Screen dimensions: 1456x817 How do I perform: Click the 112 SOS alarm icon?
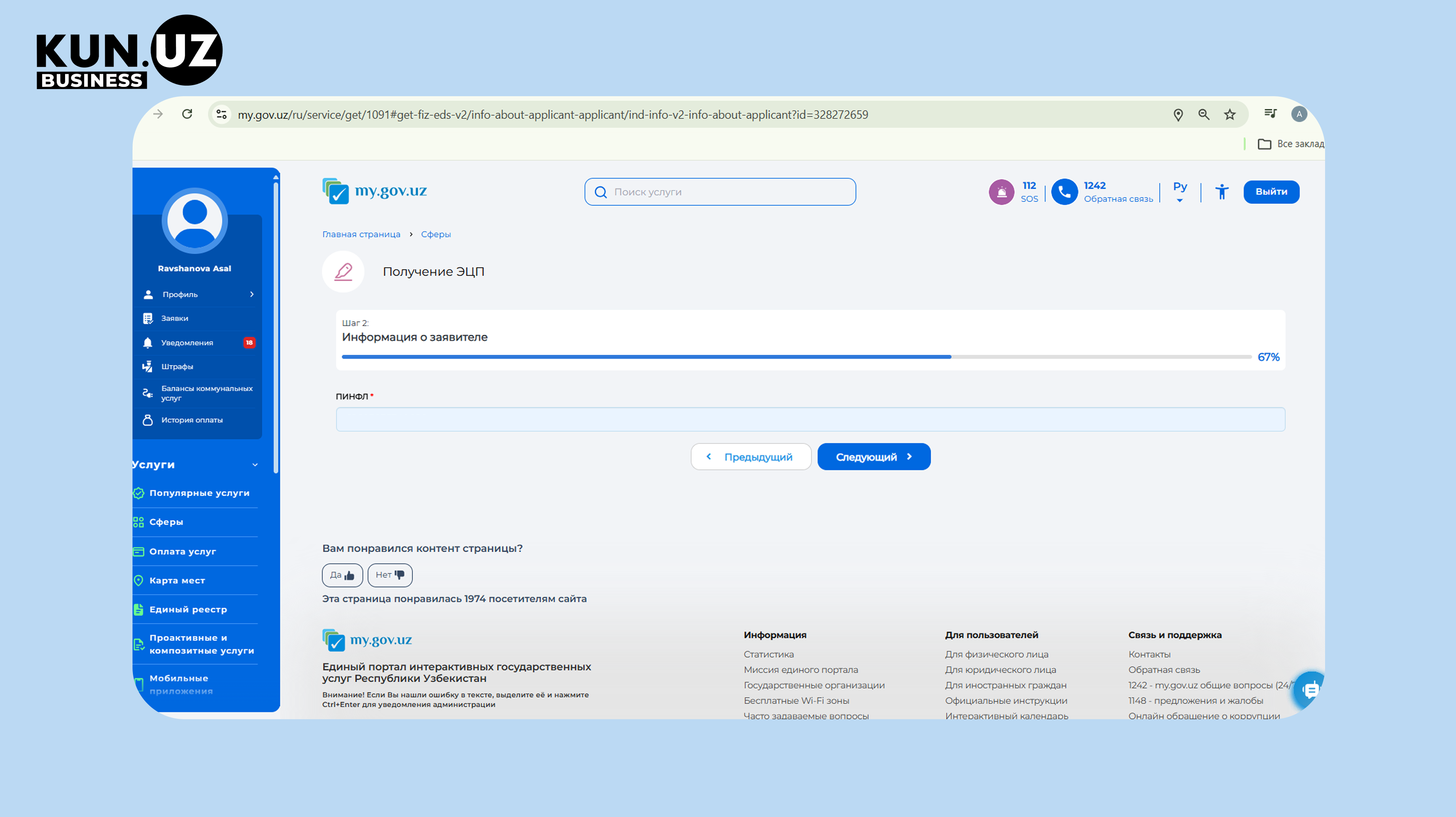pyautogui.click(x=1002, y=192)
